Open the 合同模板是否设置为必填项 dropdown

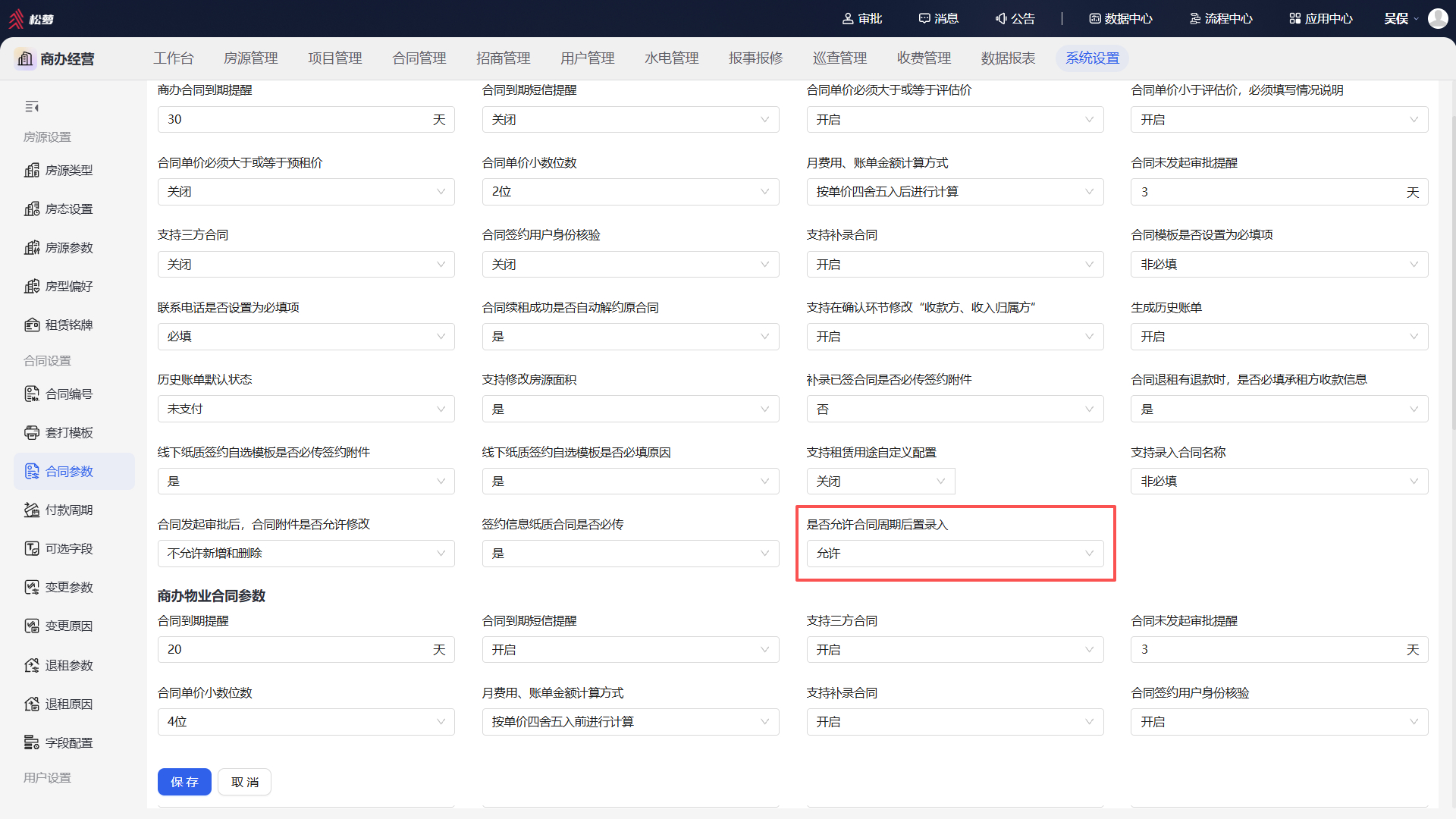tap(1279, 265)
